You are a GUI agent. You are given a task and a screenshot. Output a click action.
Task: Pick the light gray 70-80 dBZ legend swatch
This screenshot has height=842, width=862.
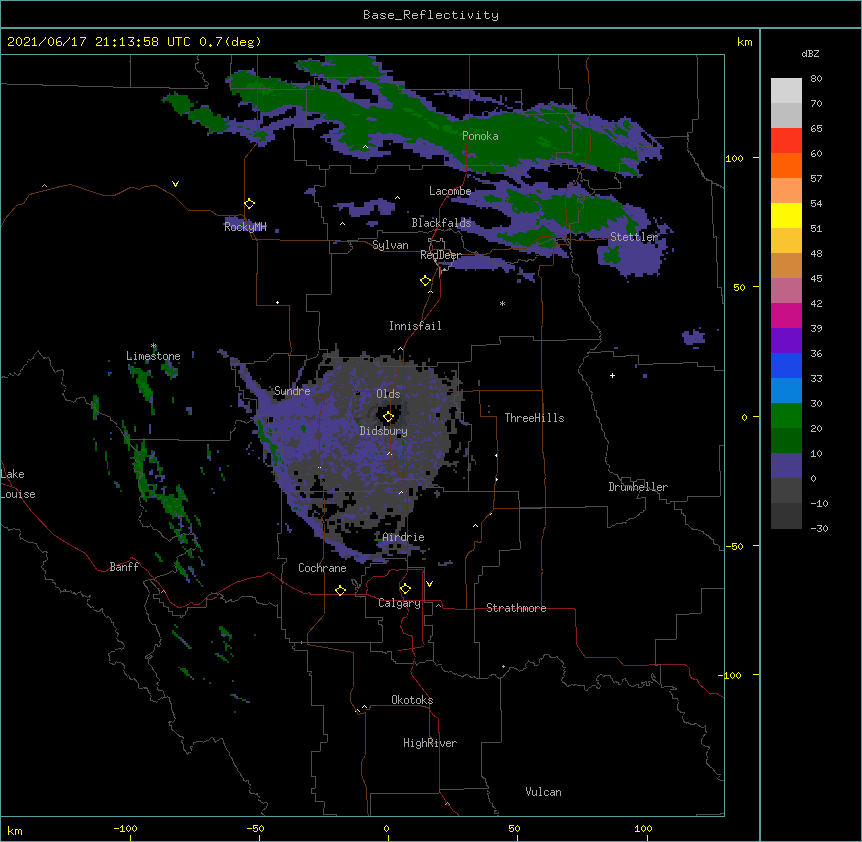click(x=786, y=91)
